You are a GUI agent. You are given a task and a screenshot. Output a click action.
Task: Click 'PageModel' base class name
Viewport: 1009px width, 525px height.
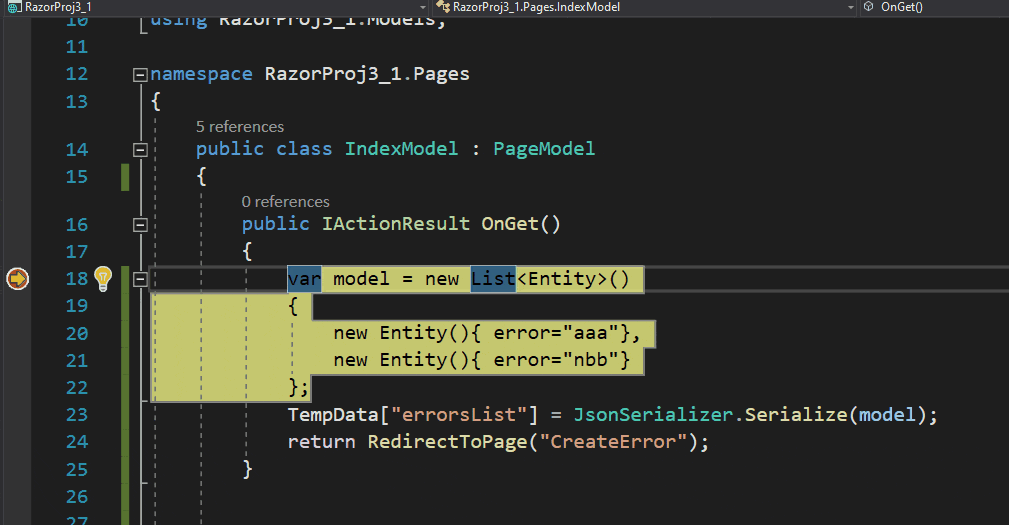click(544, 149)
